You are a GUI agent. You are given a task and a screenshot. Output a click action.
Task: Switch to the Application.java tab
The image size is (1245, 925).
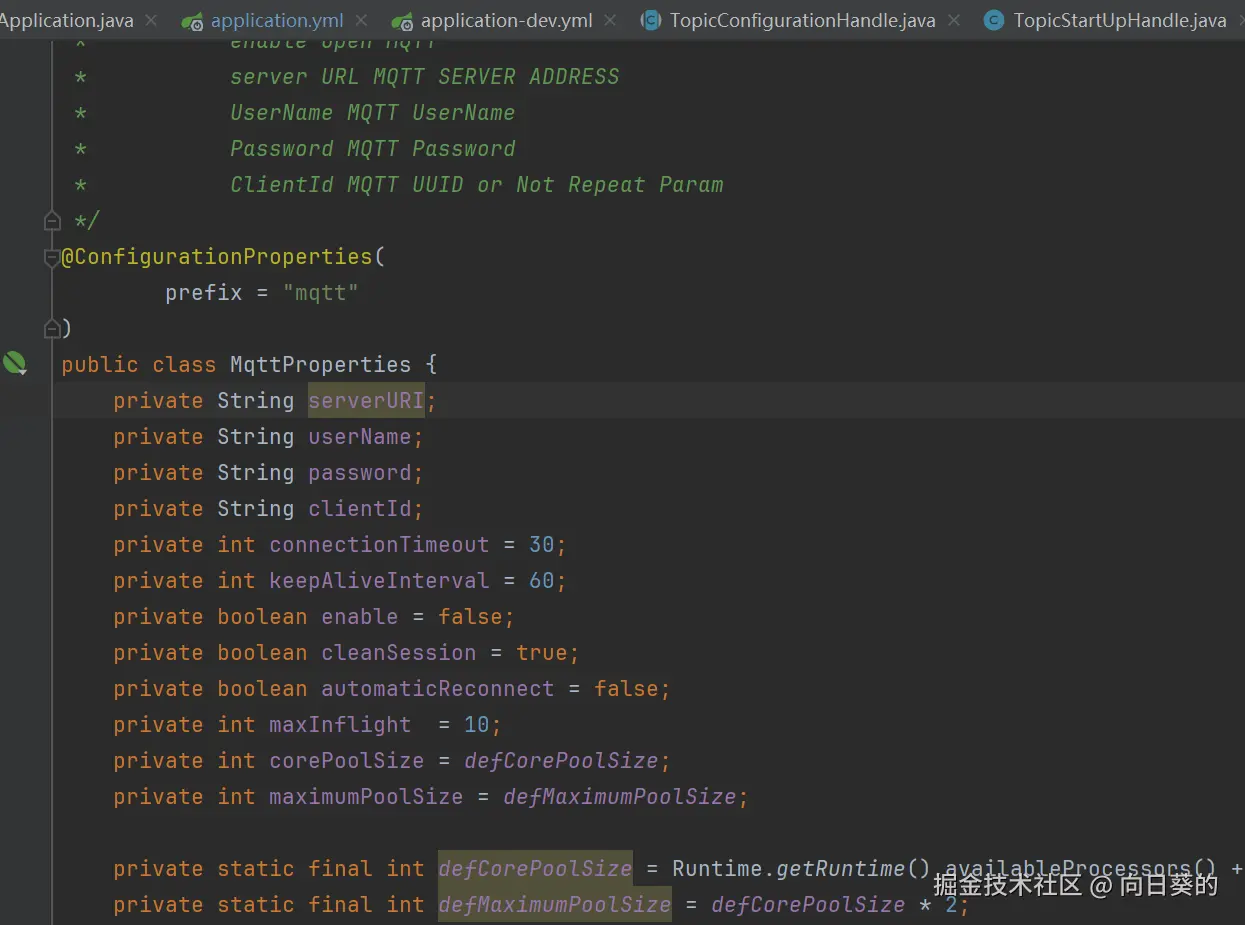click(x=66, y=20)
